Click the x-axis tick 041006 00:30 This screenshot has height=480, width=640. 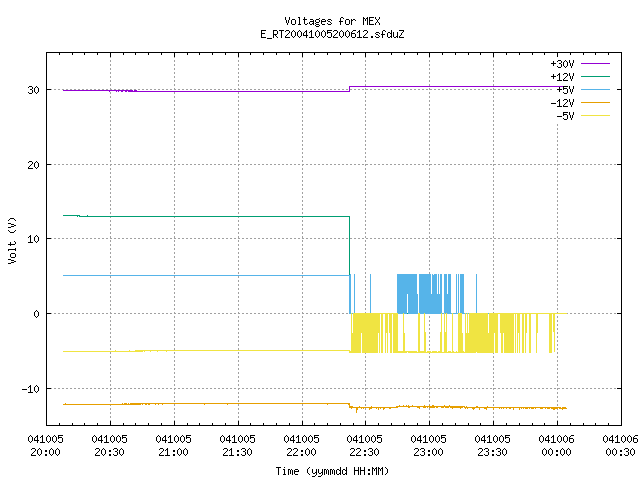click(x=620, y=446)
